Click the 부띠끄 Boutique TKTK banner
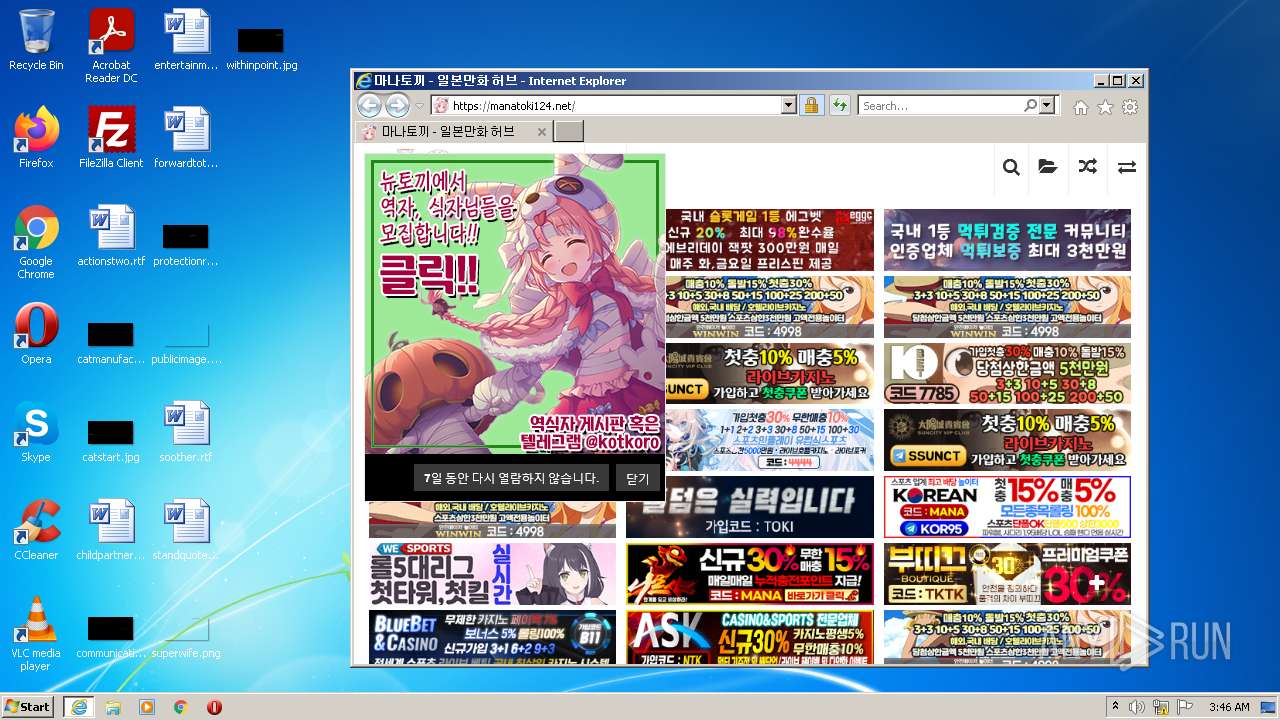The image size is (1280, 720). pos(1007,574)
